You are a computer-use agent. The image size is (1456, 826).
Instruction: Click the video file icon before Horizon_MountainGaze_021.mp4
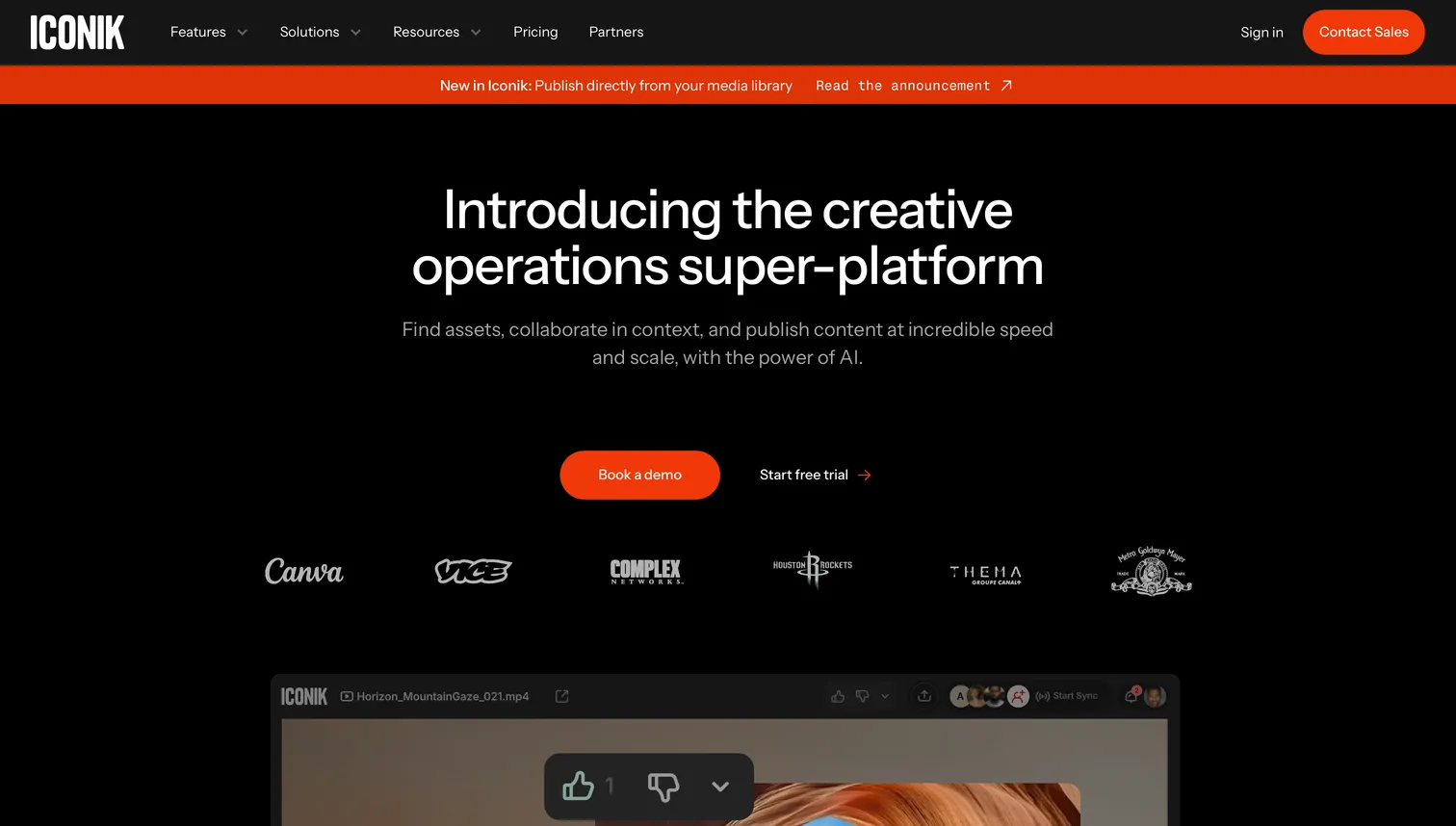(x=347, y=696)
